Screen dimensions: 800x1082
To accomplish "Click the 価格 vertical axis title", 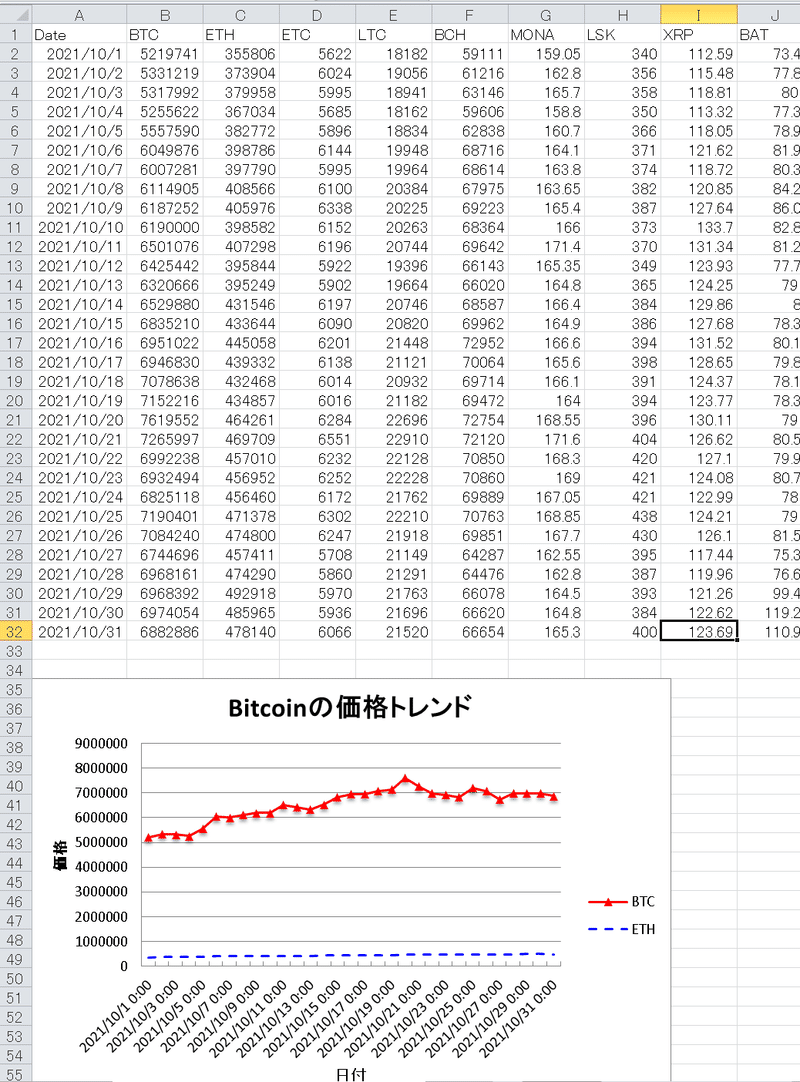I will (x=61, y=855).
